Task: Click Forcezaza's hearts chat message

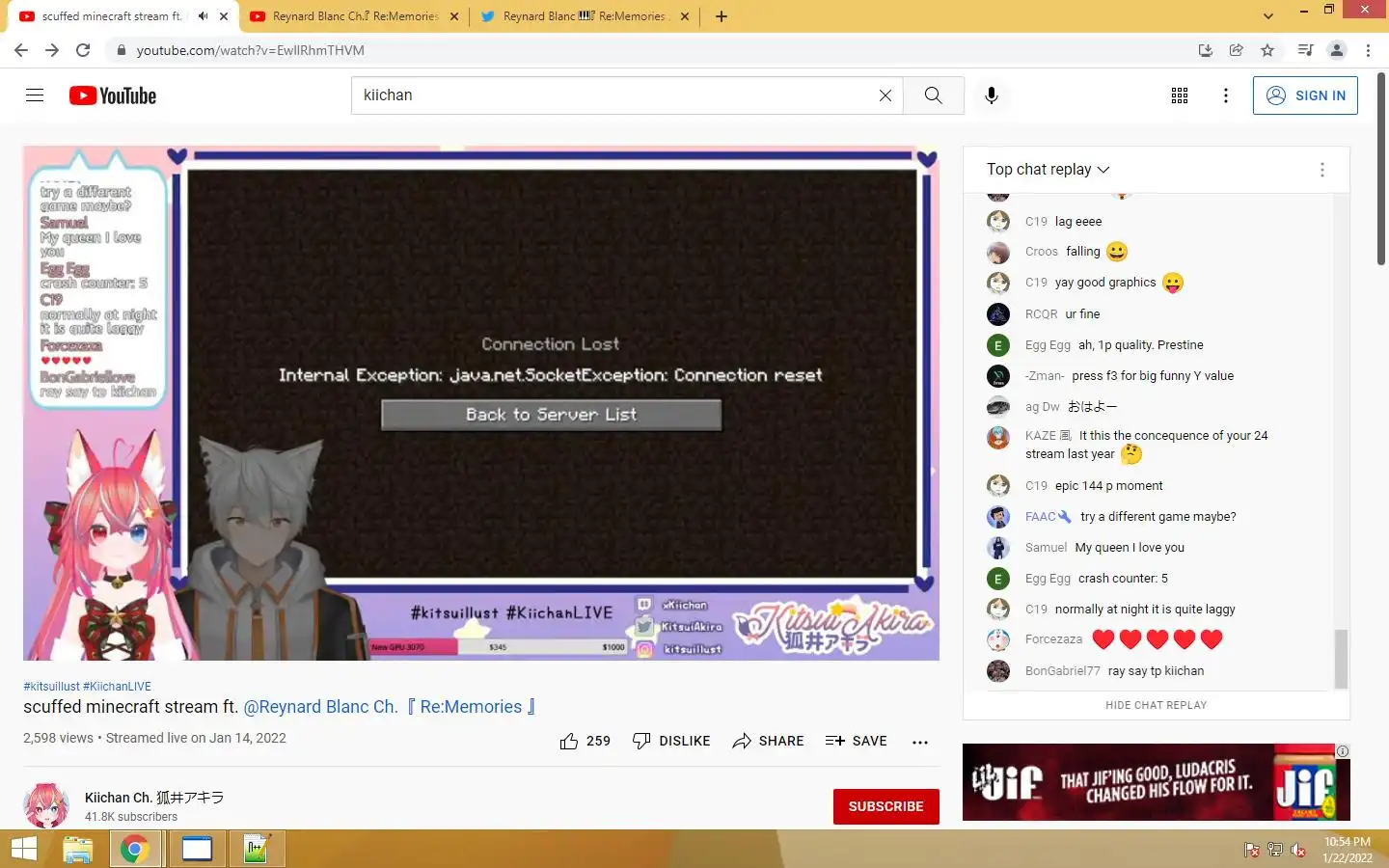Action: (x=1157, y=639)
